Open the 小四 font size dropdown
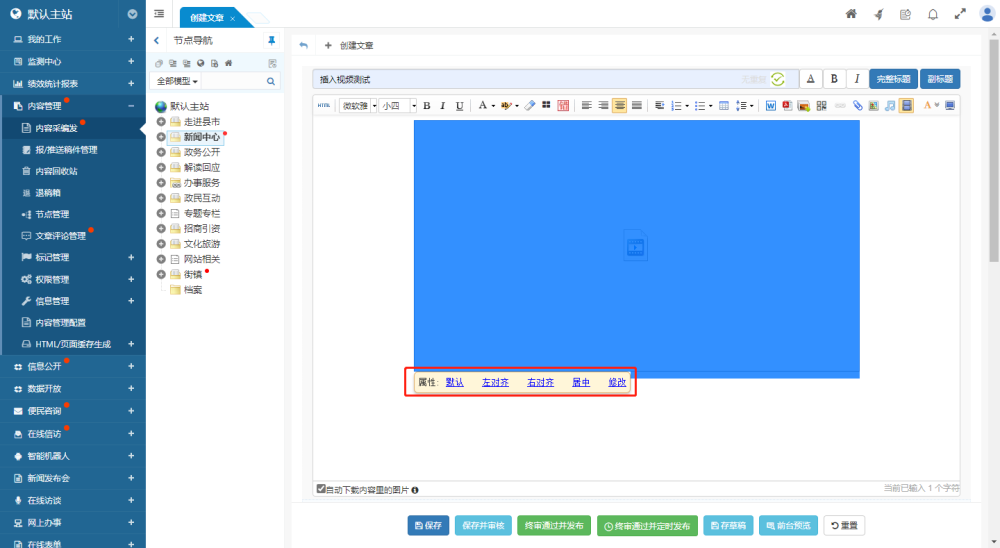 click(396, 105)
